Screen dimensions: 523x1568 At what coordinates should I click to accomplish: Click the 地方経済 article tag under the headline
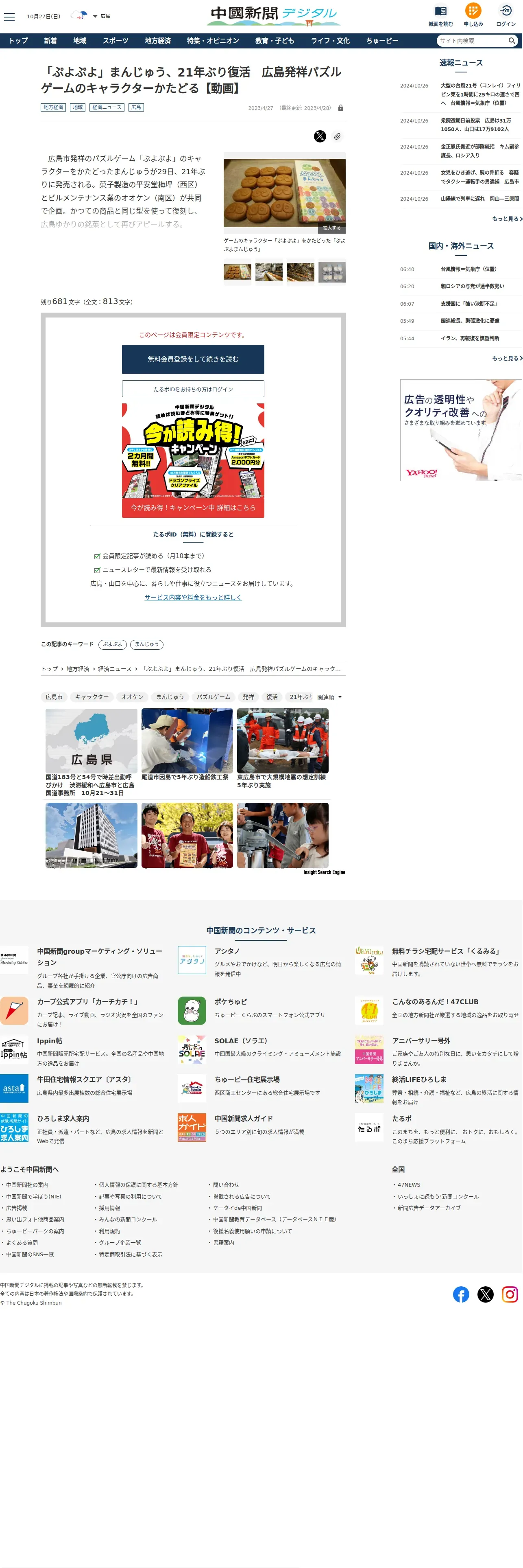[x=54, y=107]
